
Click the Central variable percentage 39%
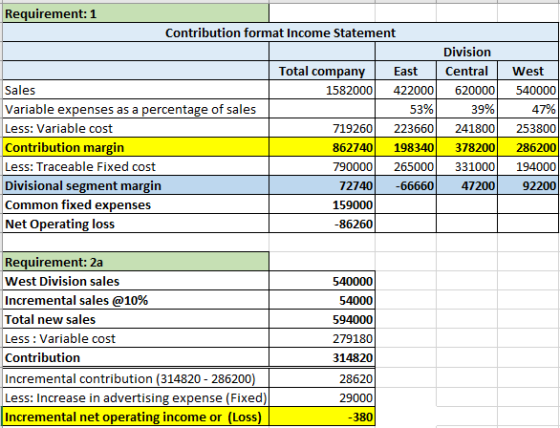(x=466, y=109)
